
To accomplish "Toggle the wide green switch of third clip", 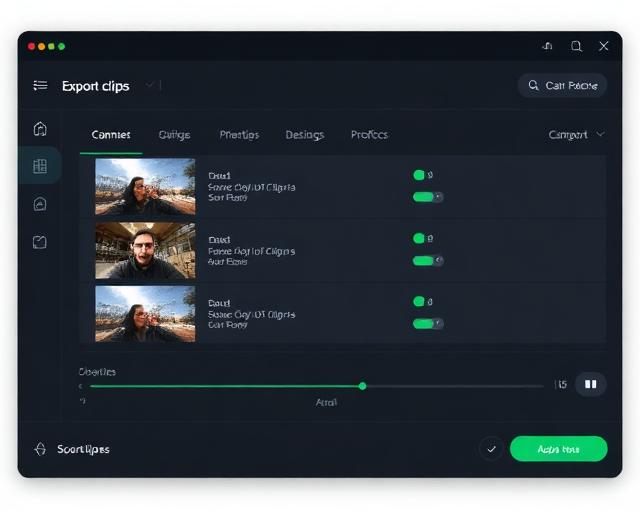I will [x=428, y=324].
